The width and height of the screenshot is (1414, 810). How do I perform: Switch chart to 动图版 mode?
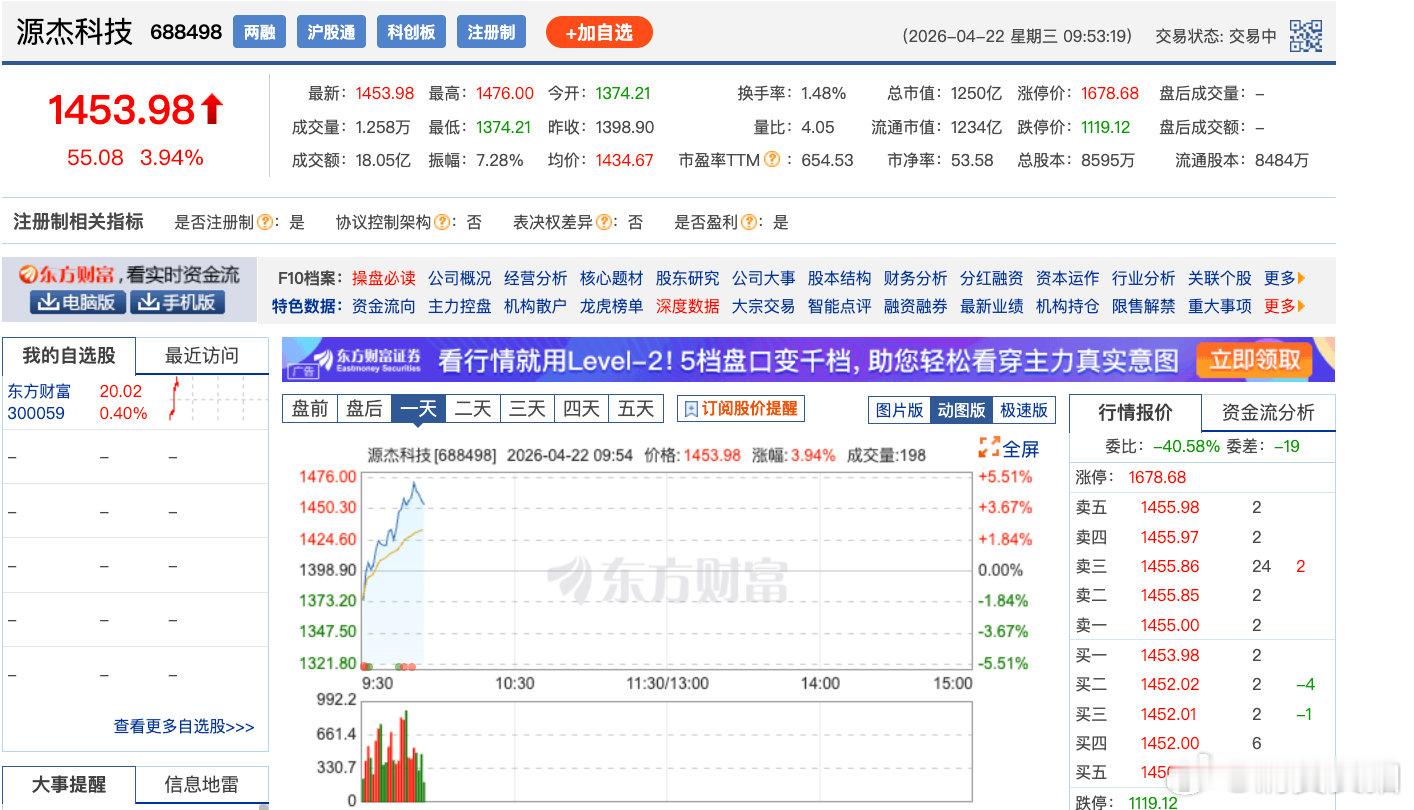click(961, 409)
